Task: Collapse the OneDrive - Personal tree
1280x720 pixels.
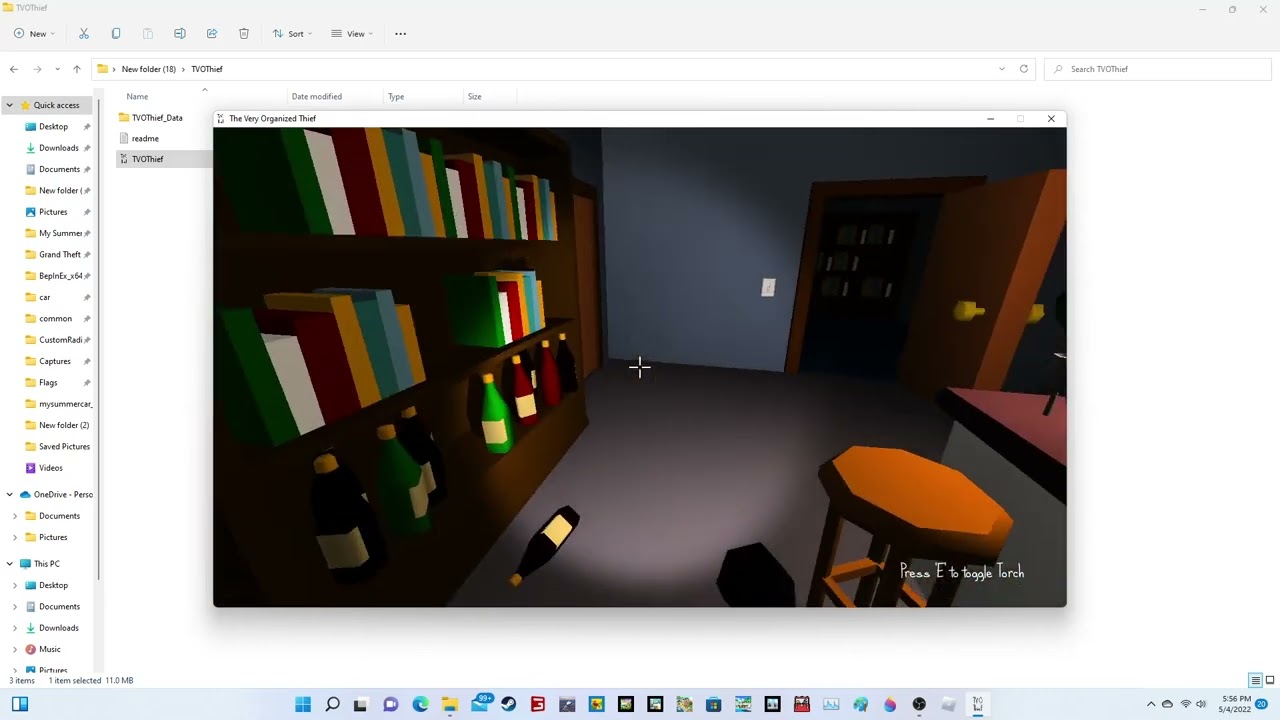Action: (x=10, y=495)
